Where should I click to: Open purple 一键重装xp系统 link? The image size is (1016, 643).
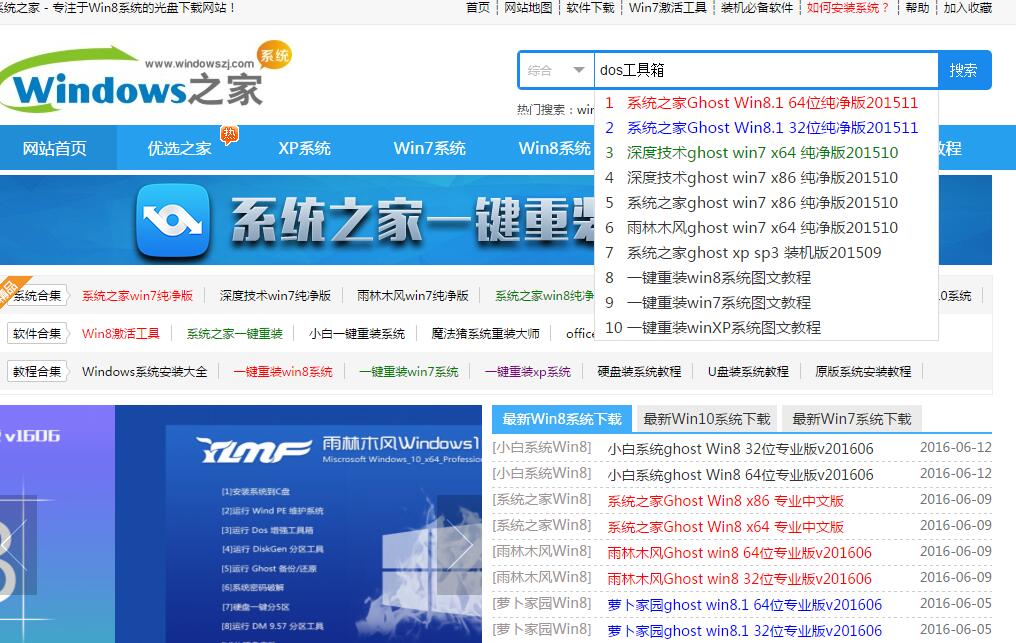click(x=528, y=371)
